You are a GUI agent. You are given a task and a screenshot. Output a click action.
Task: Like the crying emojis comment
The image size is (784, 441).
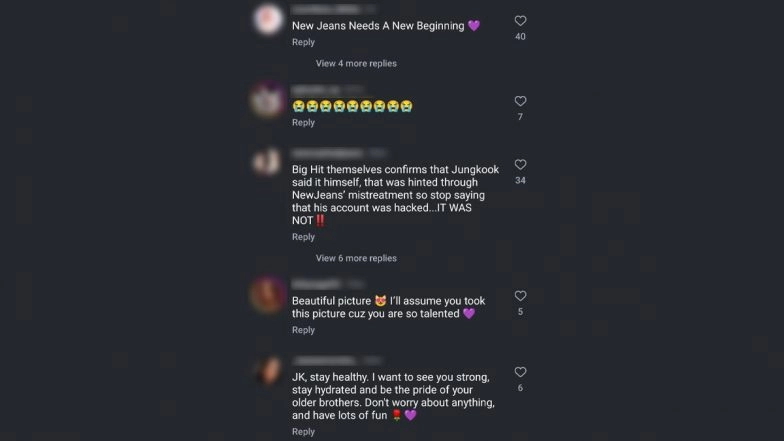(x=520, y=101)
